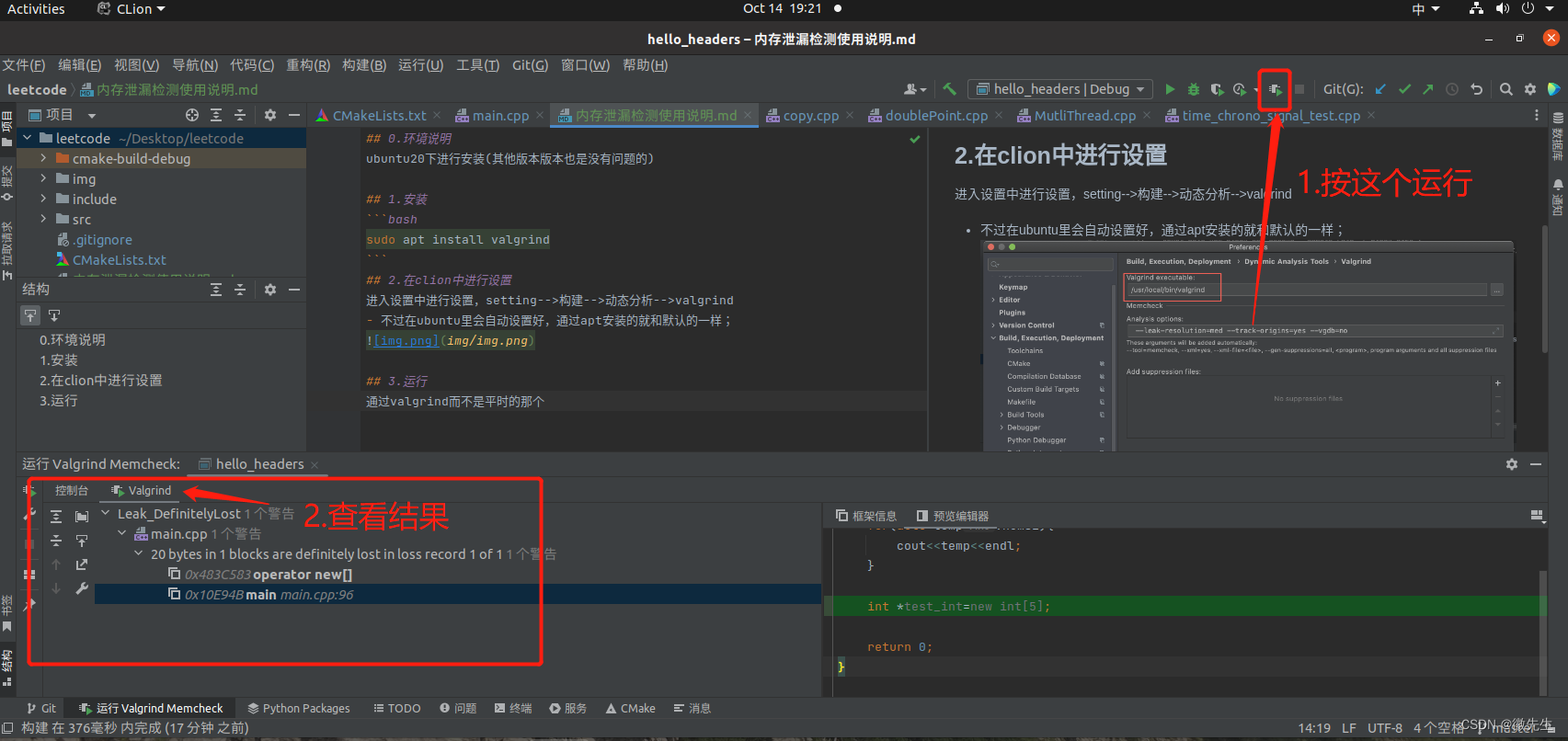This screenshot has width=1568, height=741.
Task: Toggle autoscroll to source in Structure
Action: 30,315
